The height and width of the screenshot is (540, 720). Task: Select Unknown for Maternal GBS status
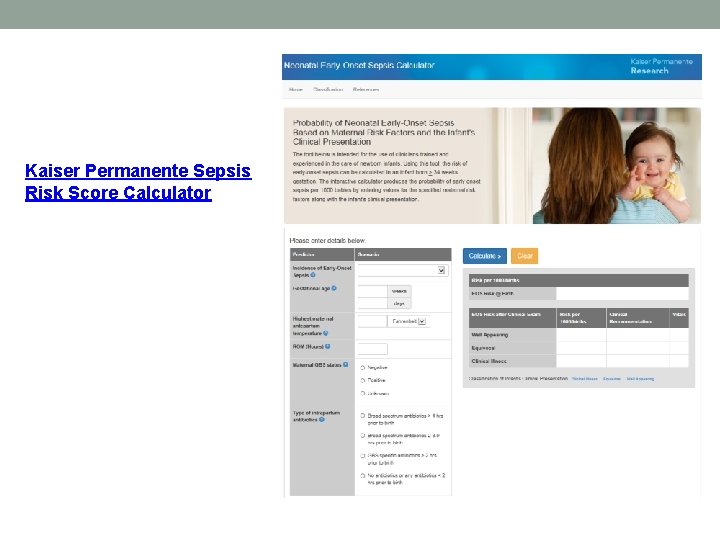tap(363, 394)
